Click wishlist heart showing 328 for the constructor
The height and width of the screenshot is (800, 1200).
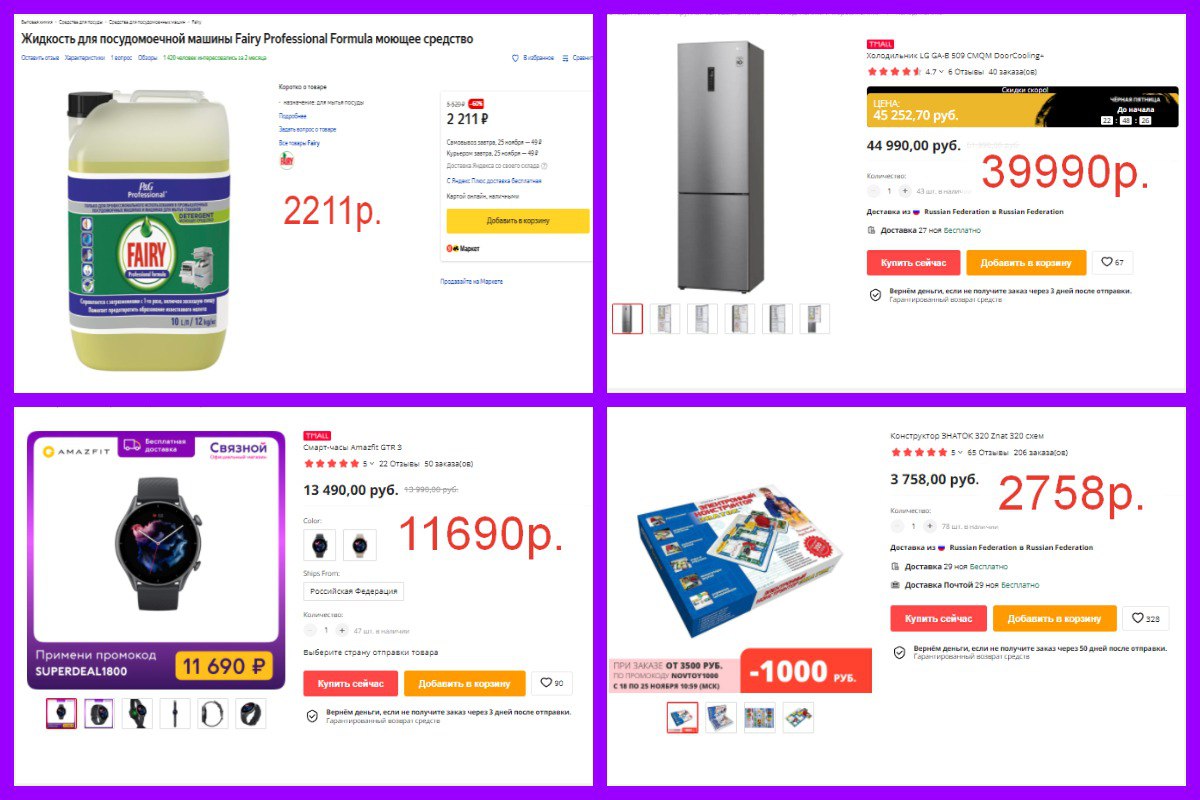pos(1145,618)
